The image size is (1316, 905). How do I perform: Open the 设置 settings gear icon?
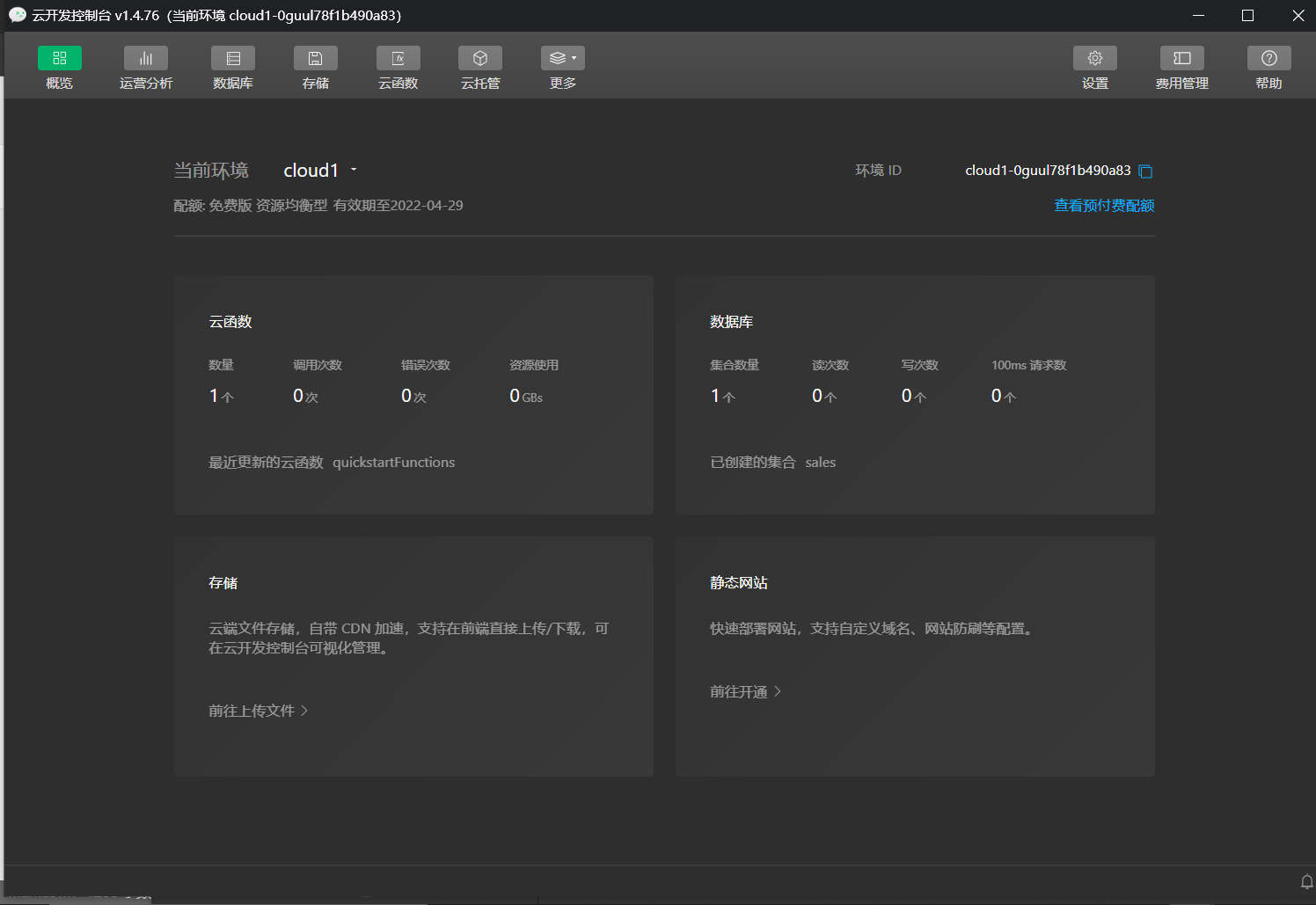(1095, 58)
